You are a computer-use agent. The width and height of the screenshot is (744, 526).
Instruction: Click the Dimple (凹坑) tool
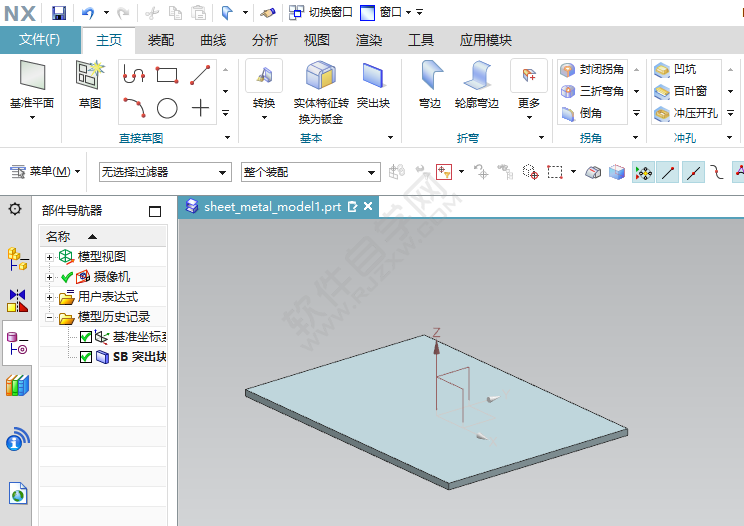[x=675, y=69]
